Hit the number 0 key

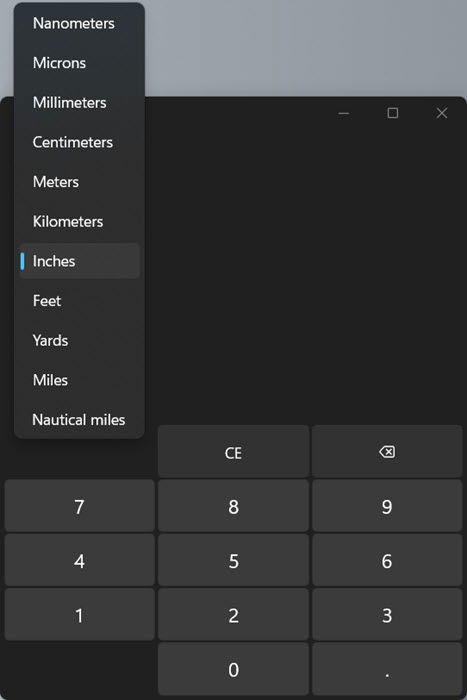coord(233,669)
